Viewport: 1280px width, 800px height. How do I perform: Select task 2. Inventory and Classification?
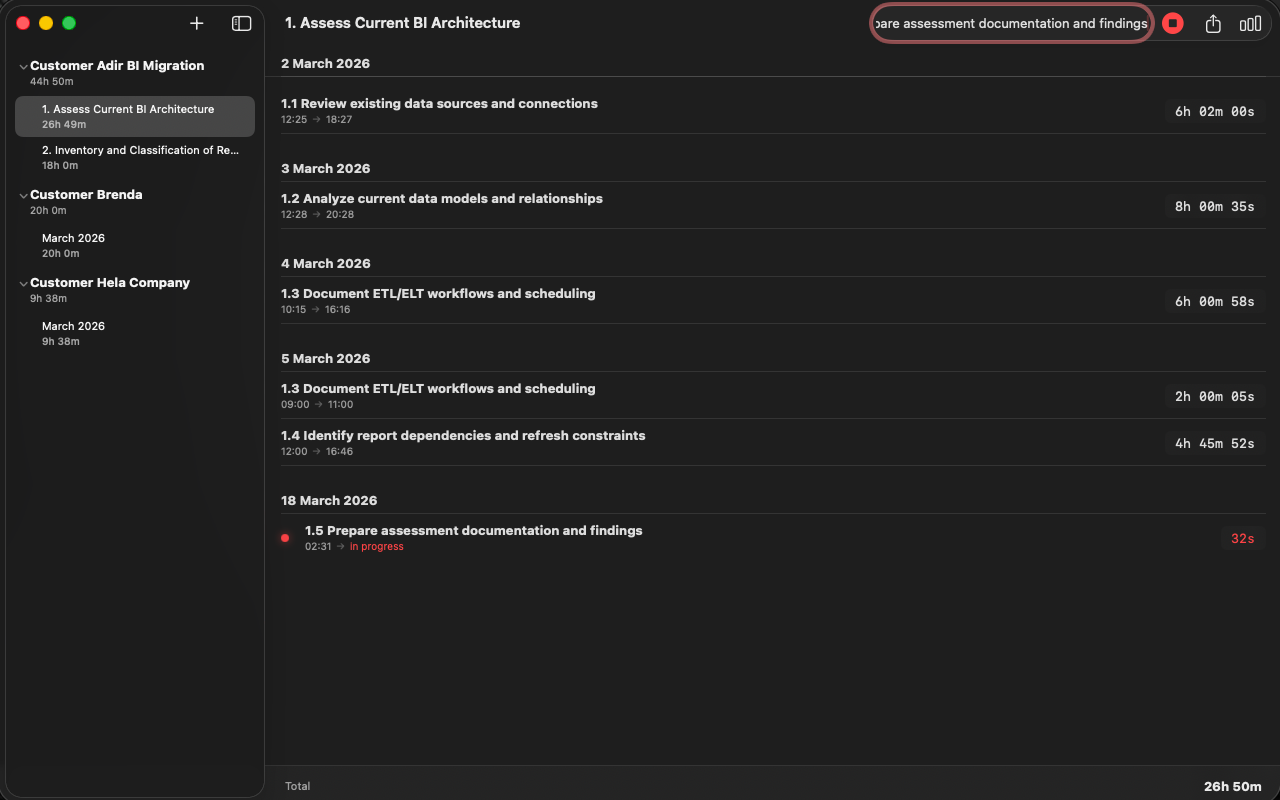[x=135, y=157]
